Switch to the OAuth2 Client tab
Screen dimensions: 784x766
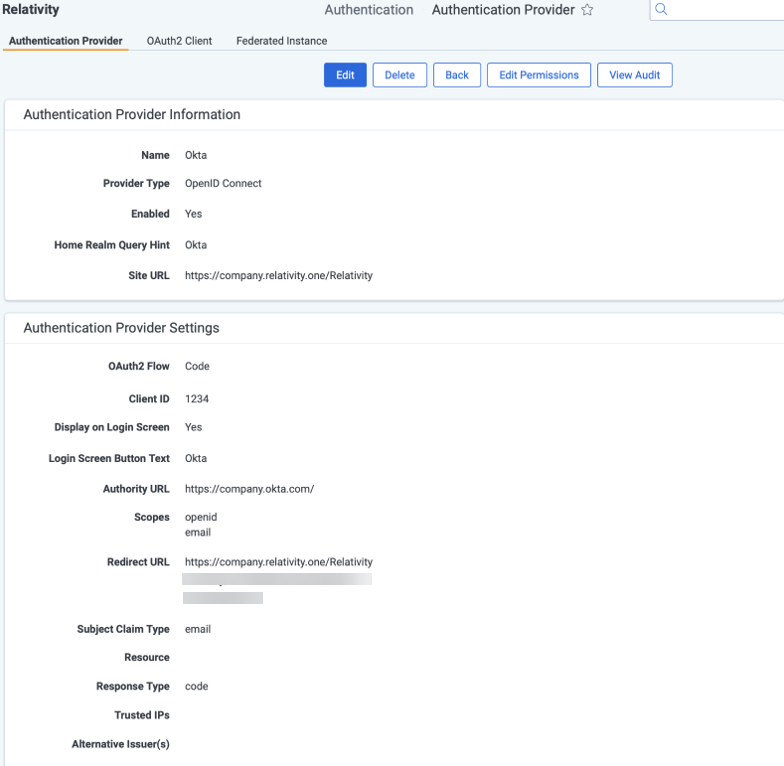coord(179,41)
